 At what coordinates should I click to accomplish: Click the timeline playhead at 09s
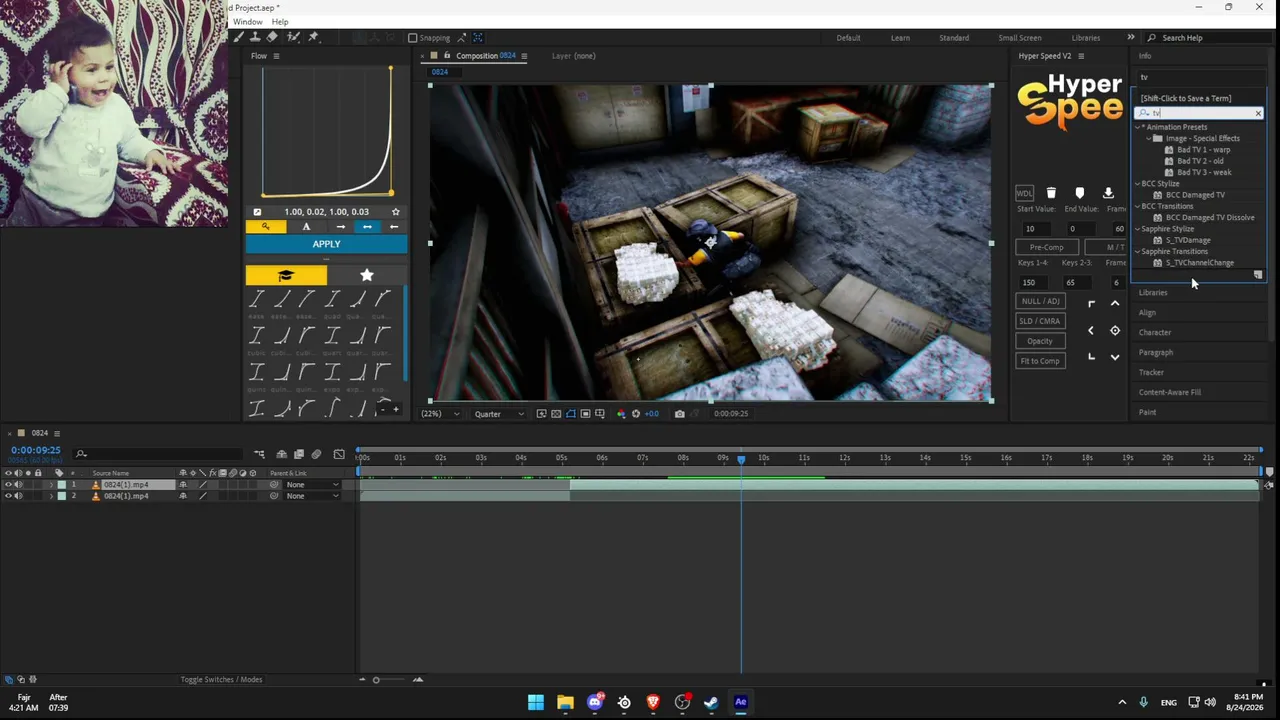(x=741, y=458)
